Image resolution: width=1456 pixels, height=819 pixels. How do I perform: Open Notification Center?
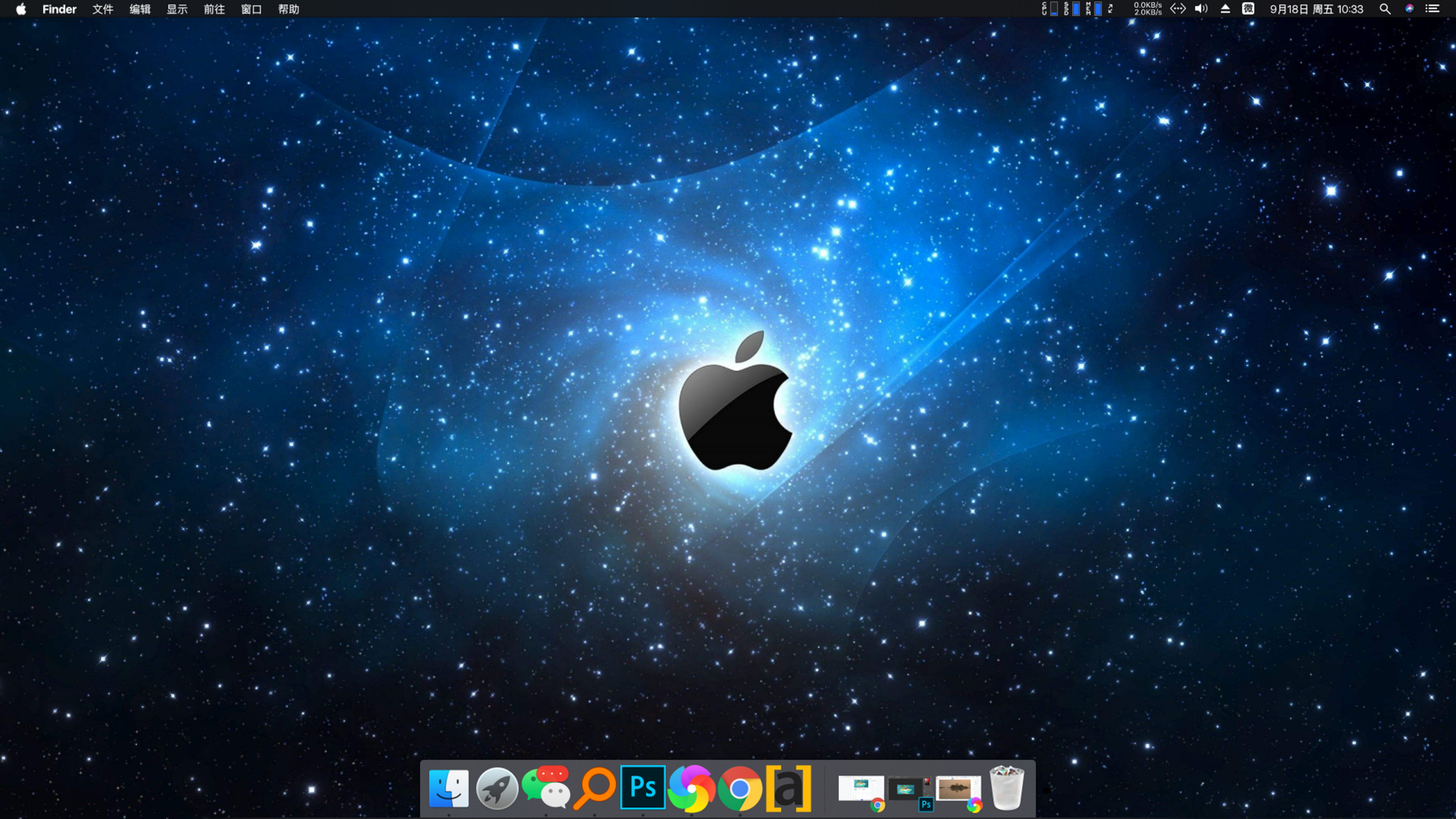[x=1431, y=9]
